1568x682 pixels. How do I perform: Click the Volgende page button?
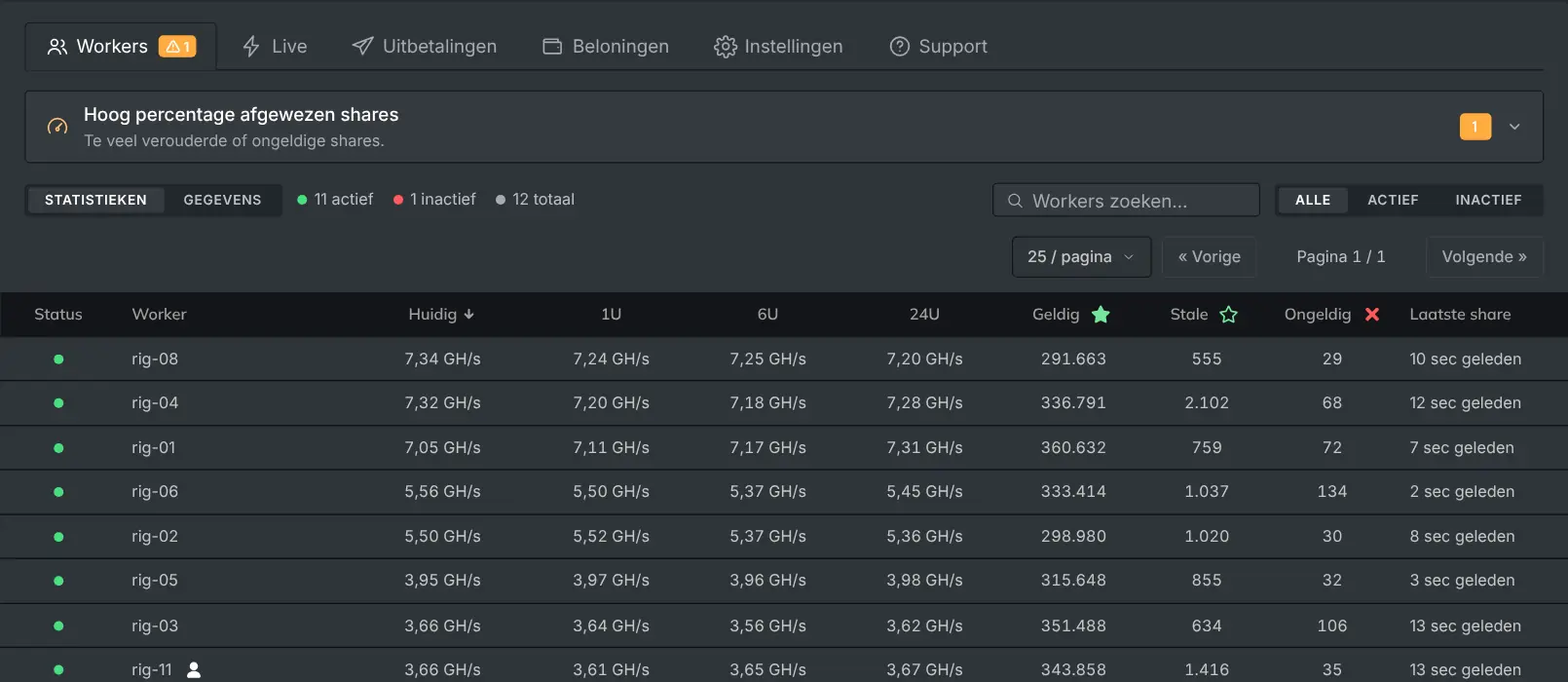coord(1484,257)
